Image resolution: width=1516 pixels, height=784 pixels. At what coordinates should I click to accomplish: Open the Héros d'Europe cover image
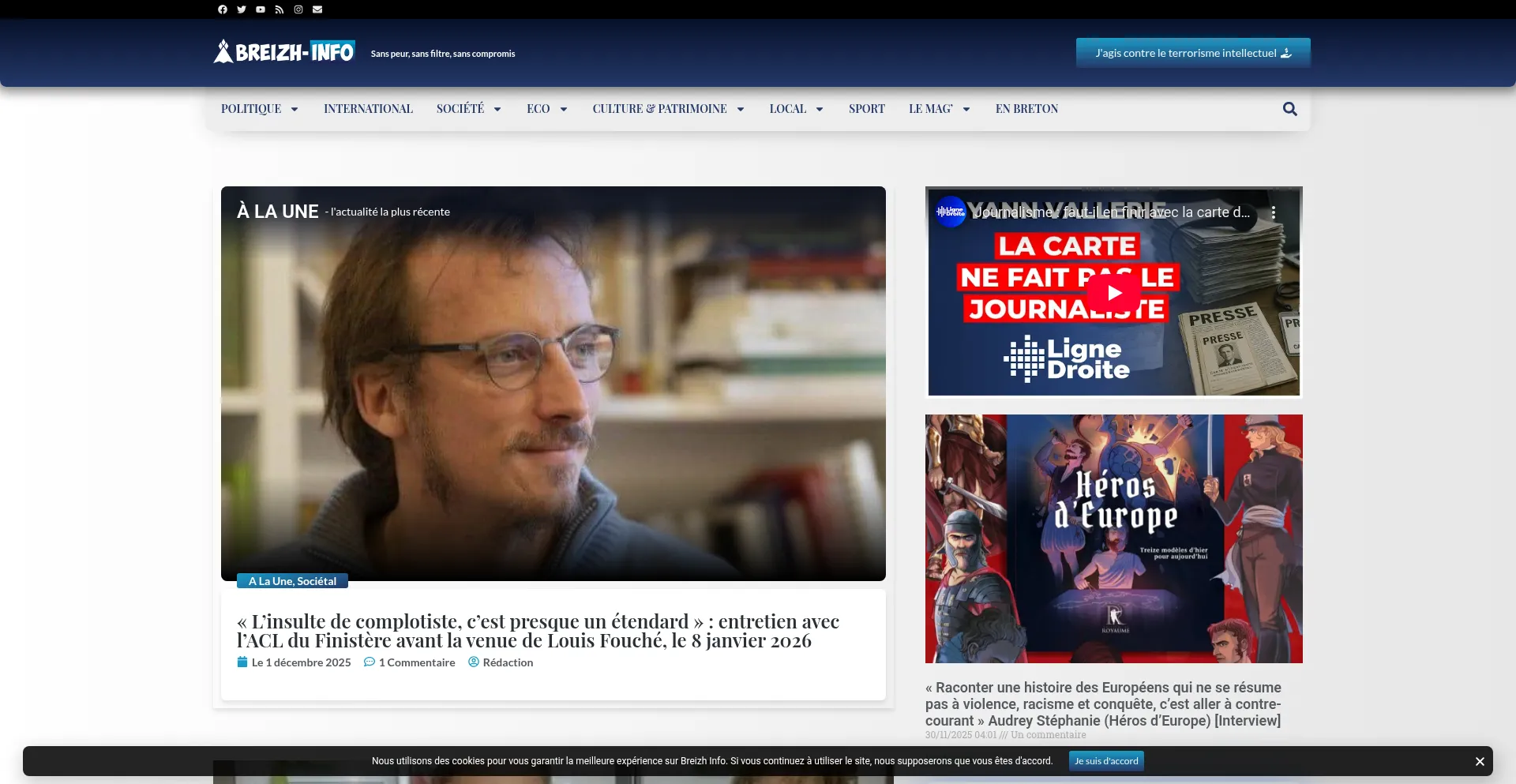point(1113,538)
